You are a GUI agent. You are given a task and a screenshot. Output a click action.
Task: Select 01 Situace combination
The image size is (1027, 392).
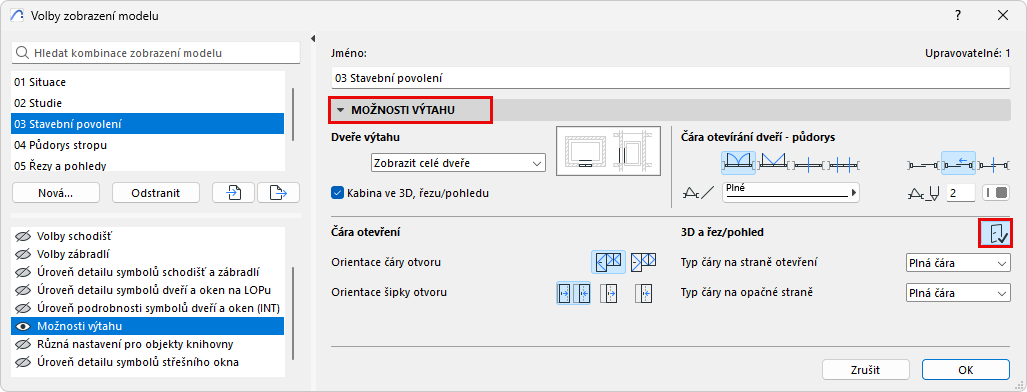coord(147,82)
